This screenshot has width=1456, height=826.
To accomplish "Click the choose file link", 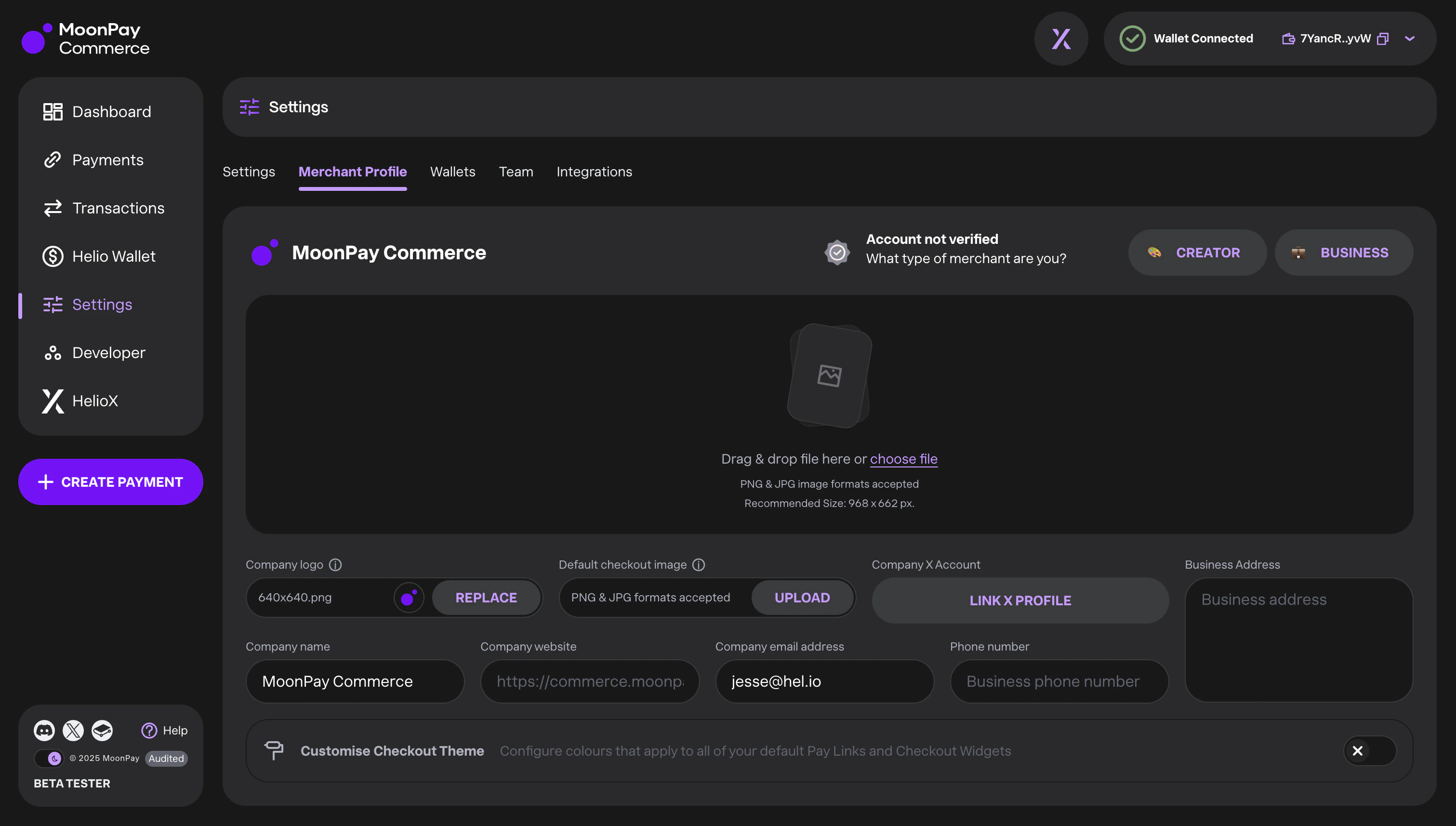I will [903, 459].
